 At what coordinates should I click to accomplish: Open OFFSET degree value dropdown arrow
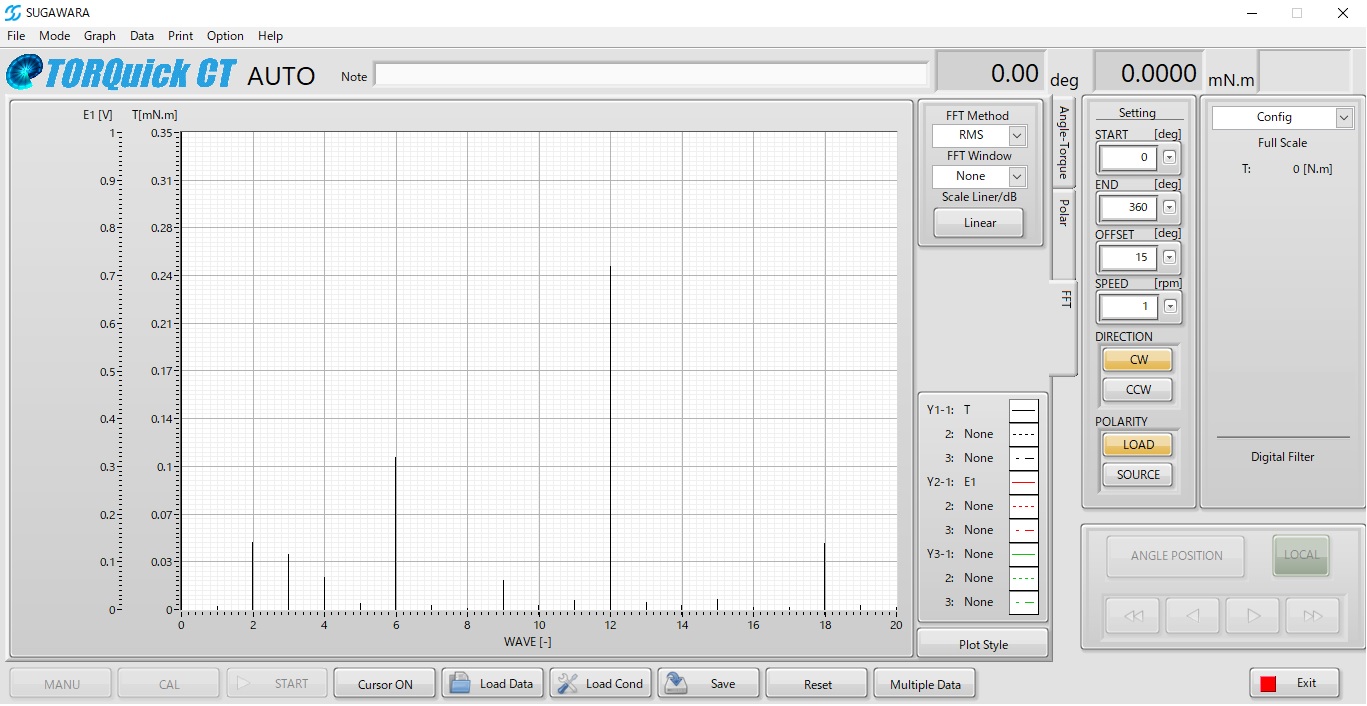[1169, 257]
